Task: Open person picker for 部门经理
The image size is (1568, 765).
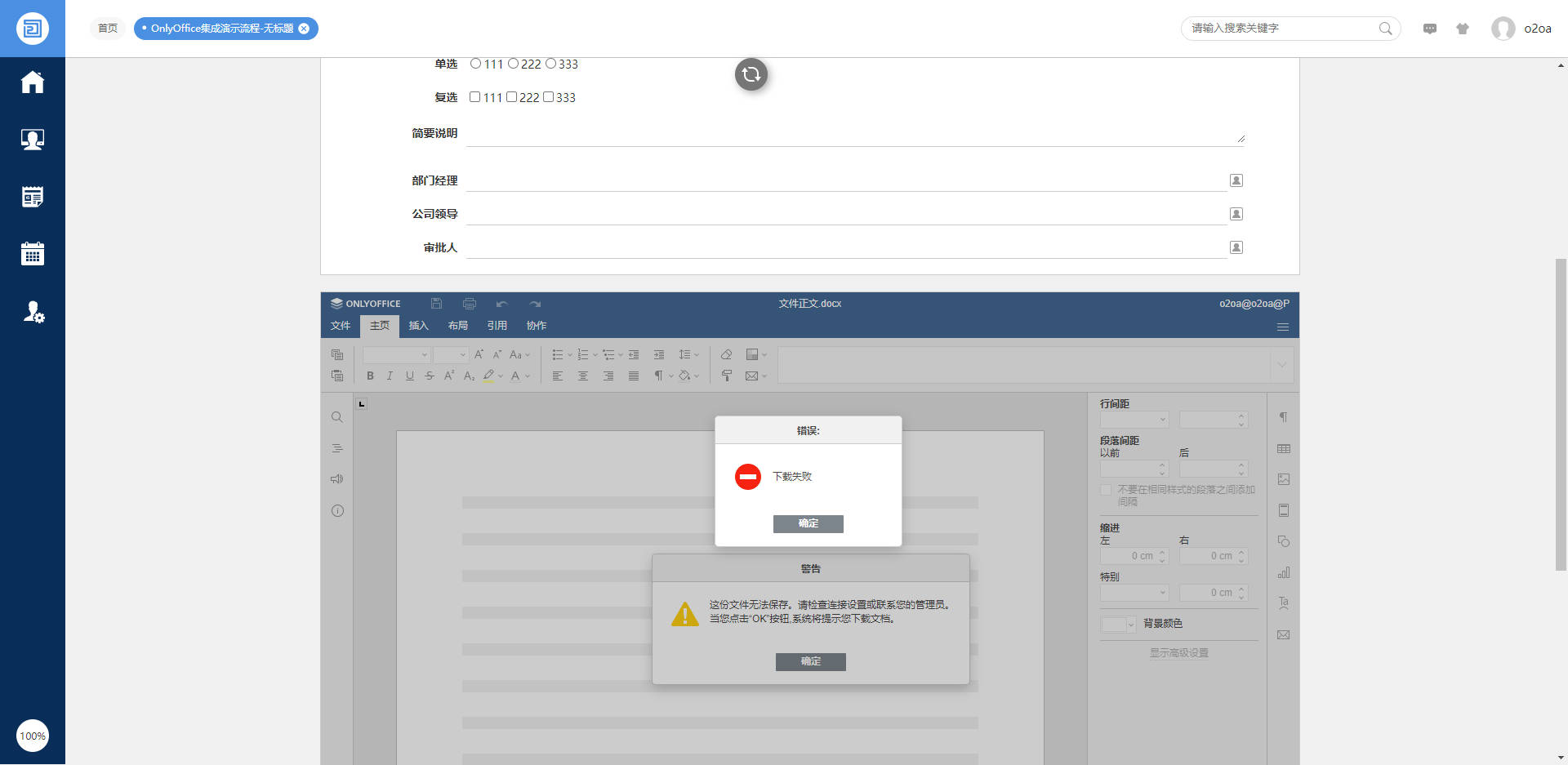Action: pyautogui.click(x=1236, y=180)
